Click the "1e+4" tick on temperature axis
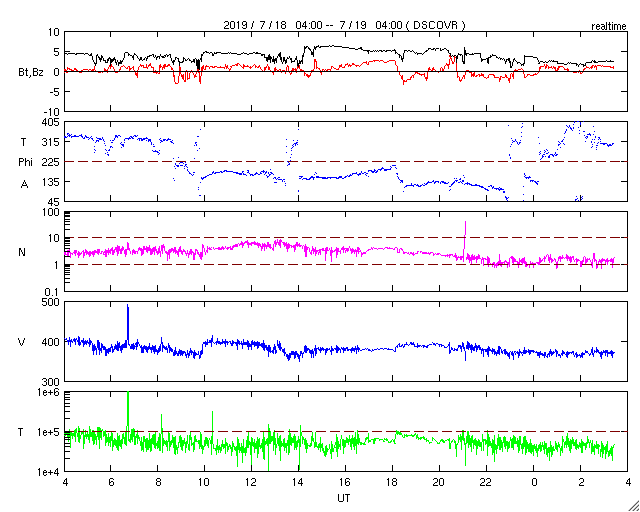The height and width of the screenshot is (512, 640). 49,472
